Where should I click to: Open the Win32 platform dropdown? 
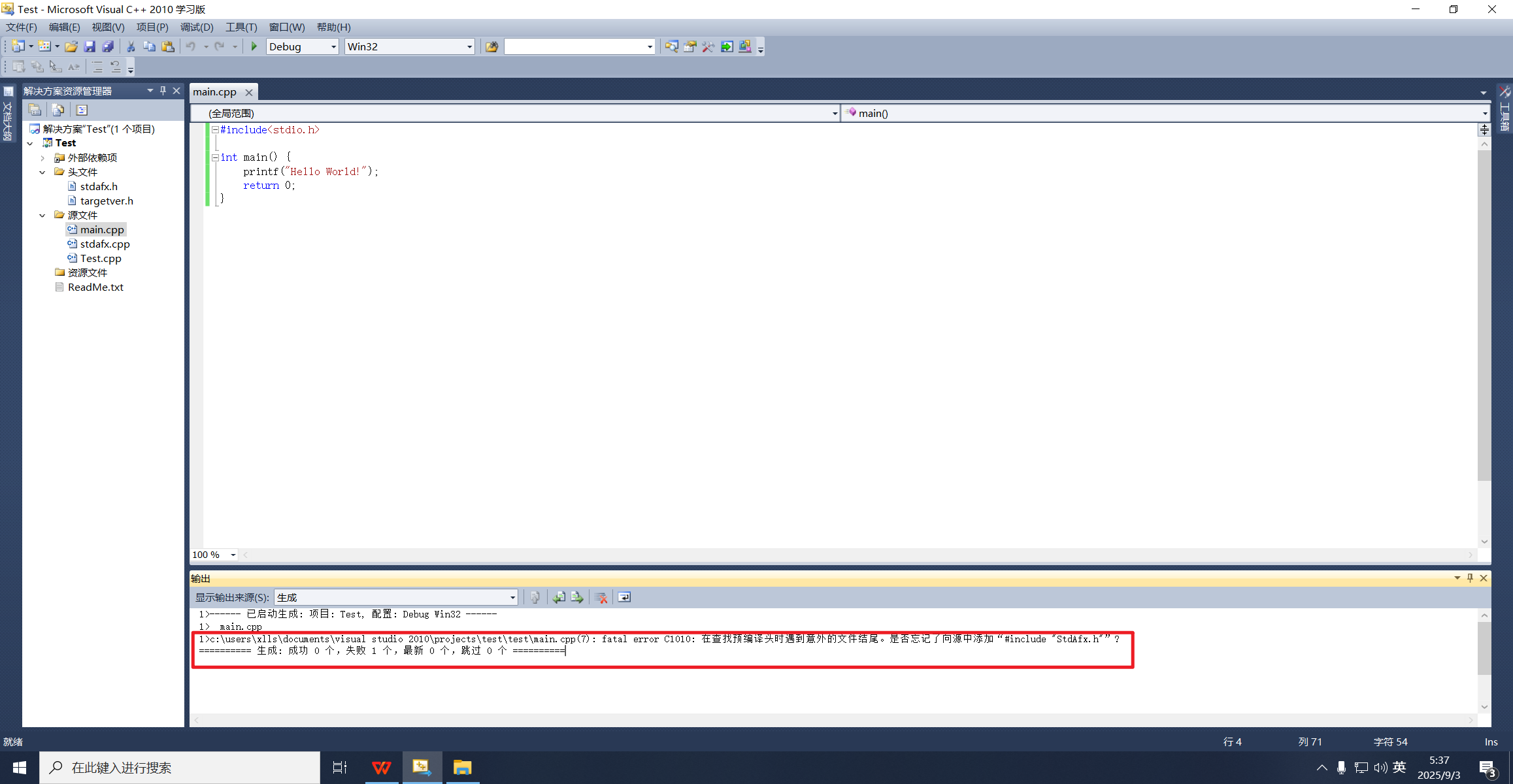coord(469,46)
